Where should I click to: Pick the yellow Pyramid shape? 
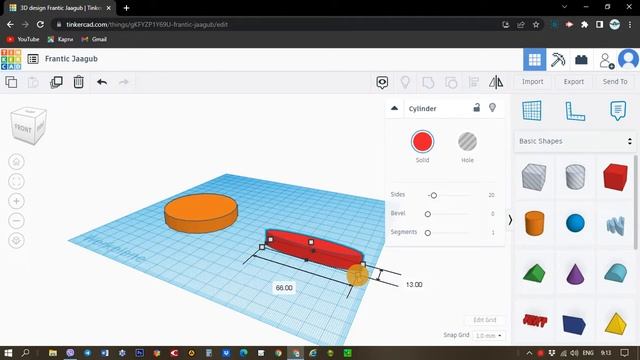click(616, 324)
